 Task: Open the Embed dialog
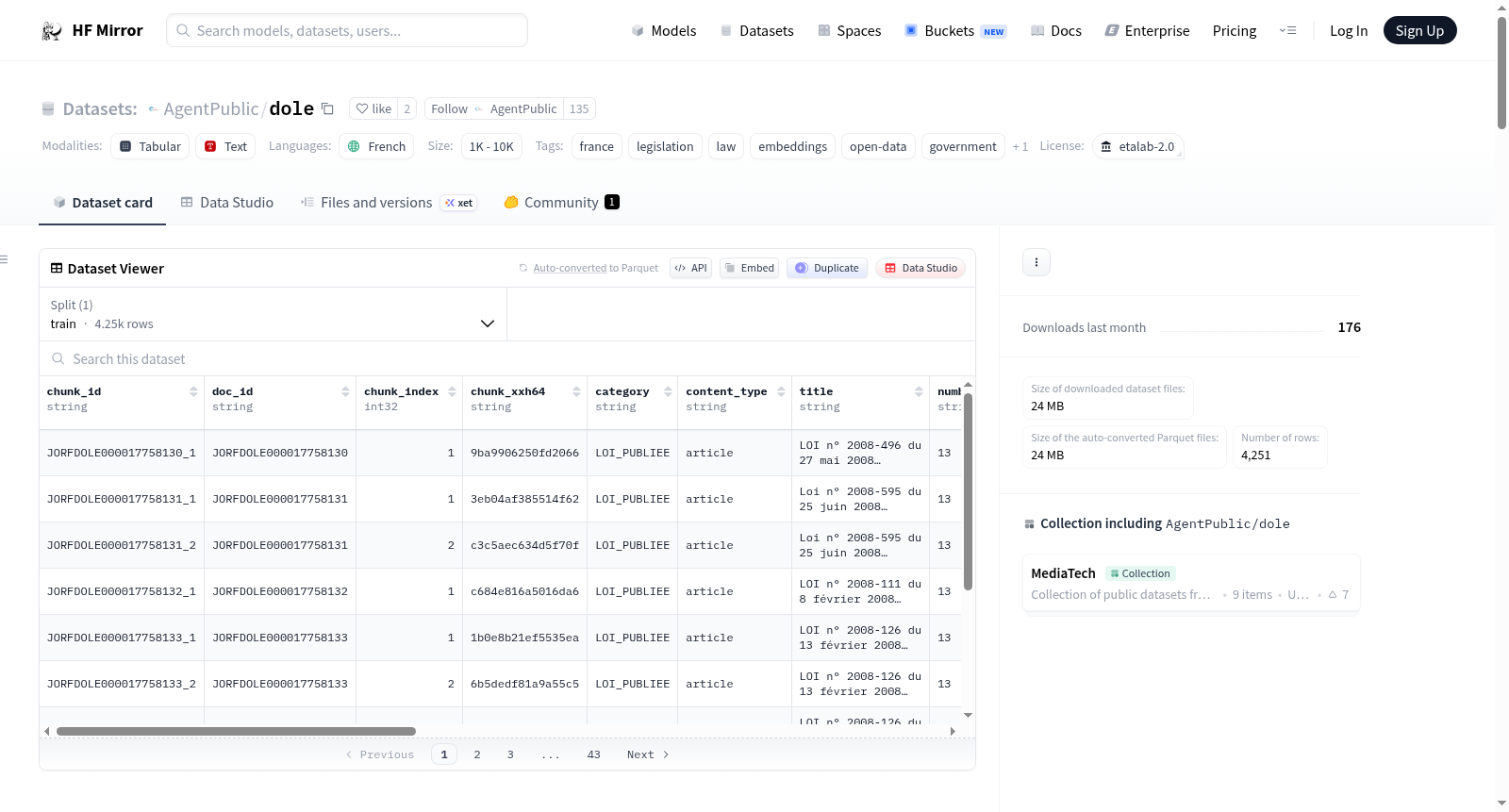[x=750, y=268]
